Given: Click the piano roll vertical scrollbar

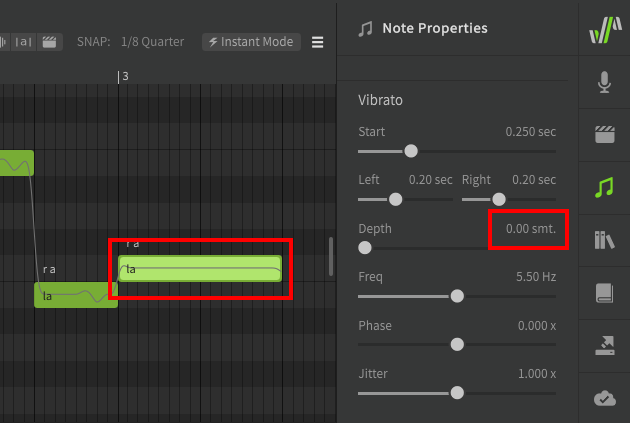Looking at the screenshot, I should (330, 256).
